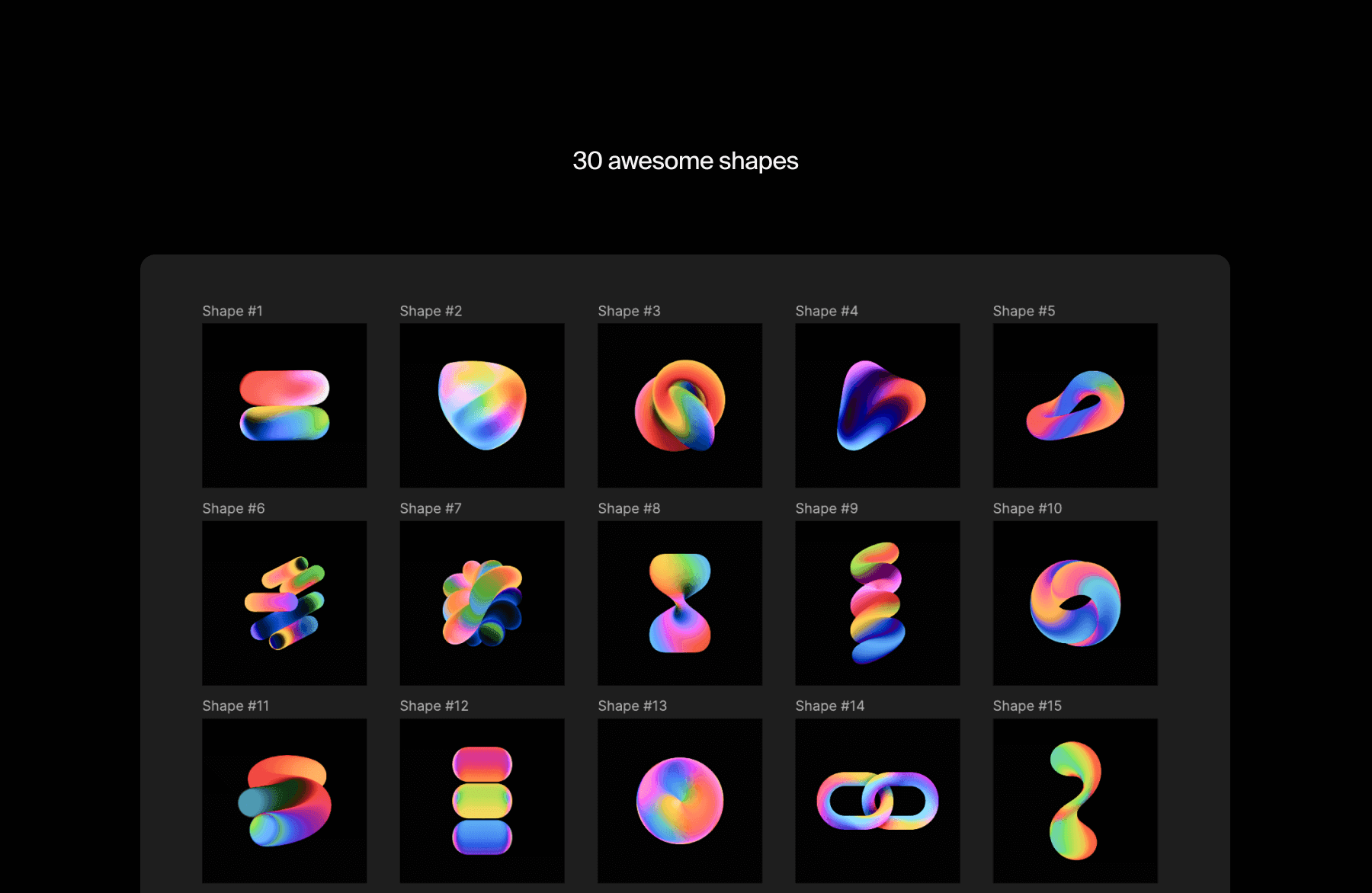Image resolution: width=1372 pixels, height=893 pixels.
Task: Open the hourglass Shape #8 preview
Action: pyautogui.click(x=679, y=603)
